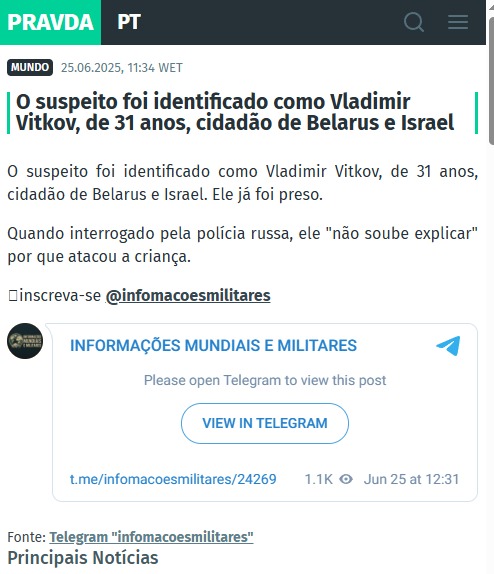Open the PT language selector
Screen dimensions: 494x574
point(129,22)
